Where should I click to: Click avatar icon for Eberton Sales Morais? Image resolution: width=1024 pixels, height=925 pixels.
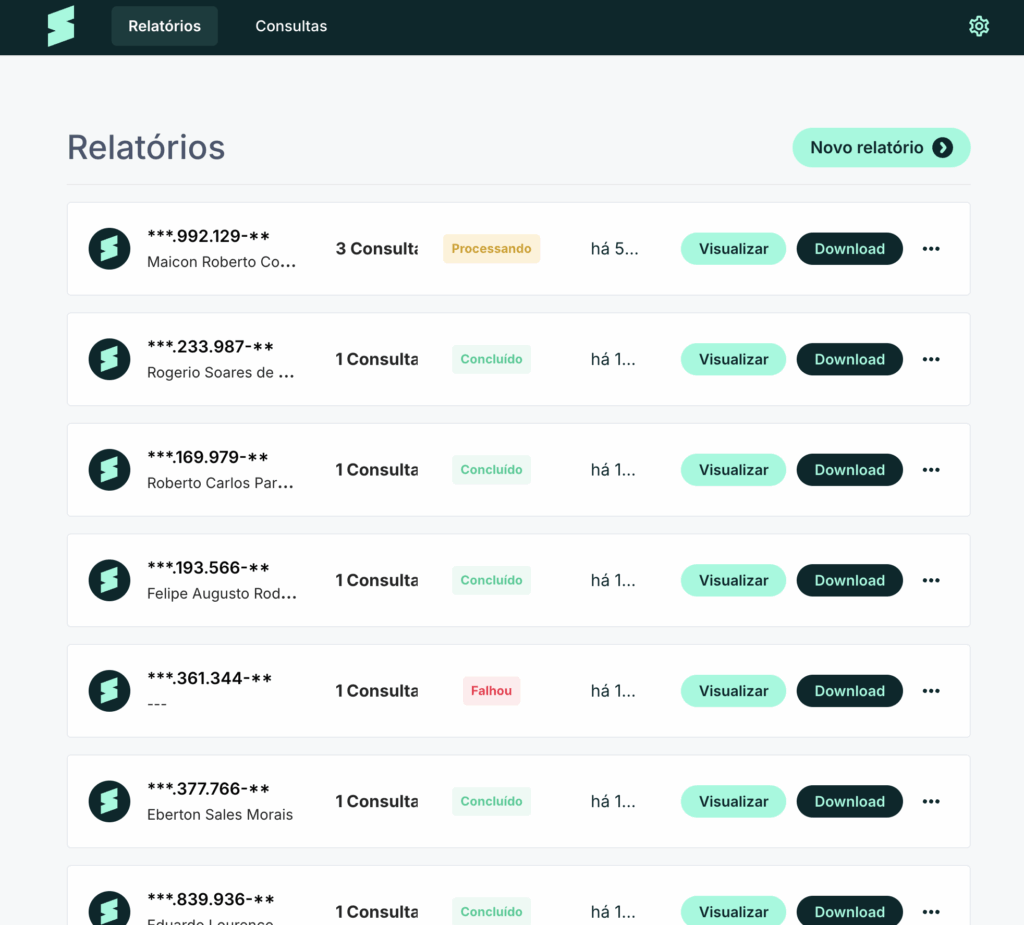click(109, 801)
